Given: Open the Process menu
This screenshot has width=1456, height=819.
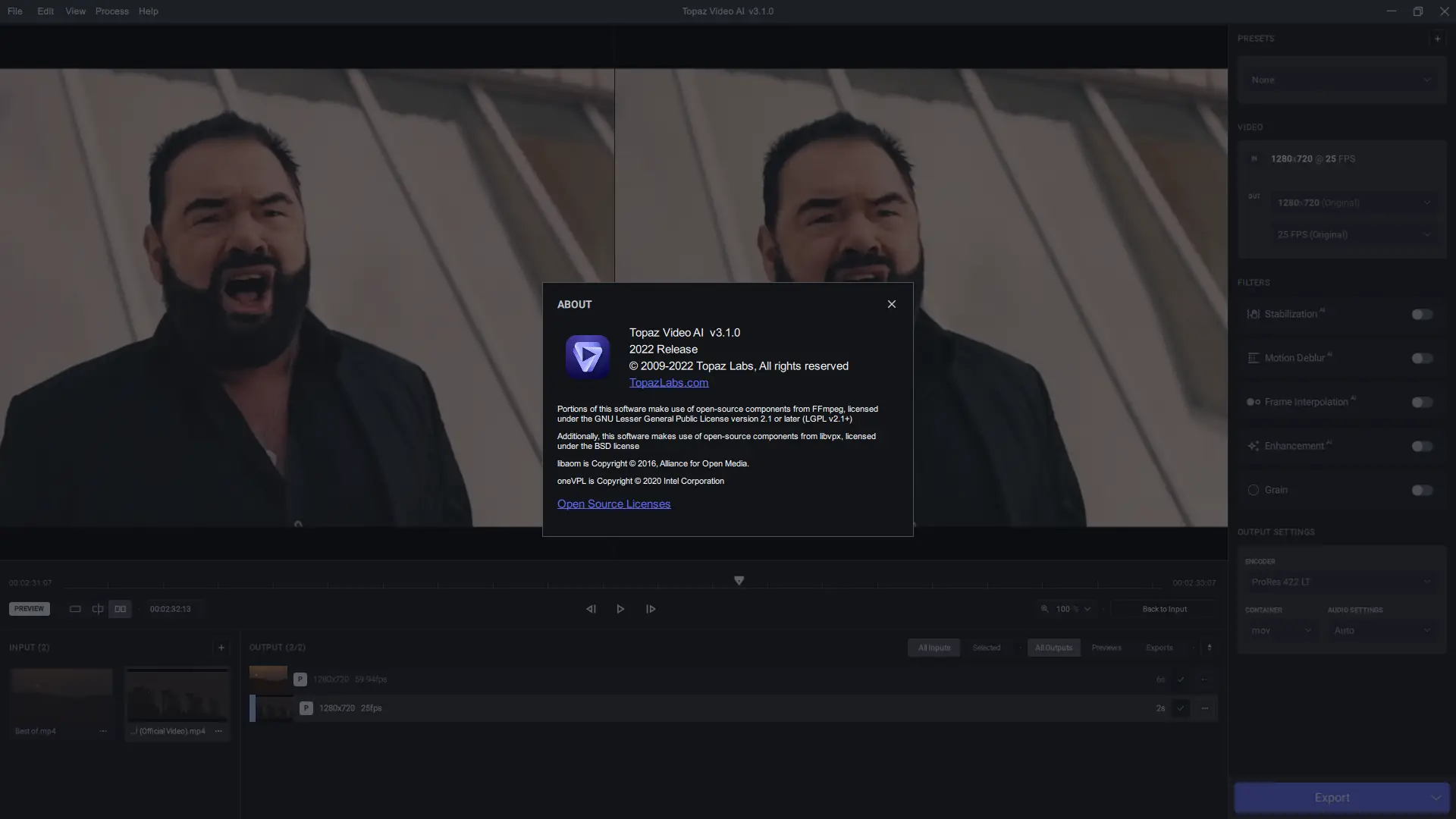Looking at the screenshot, I should [111, 11].
